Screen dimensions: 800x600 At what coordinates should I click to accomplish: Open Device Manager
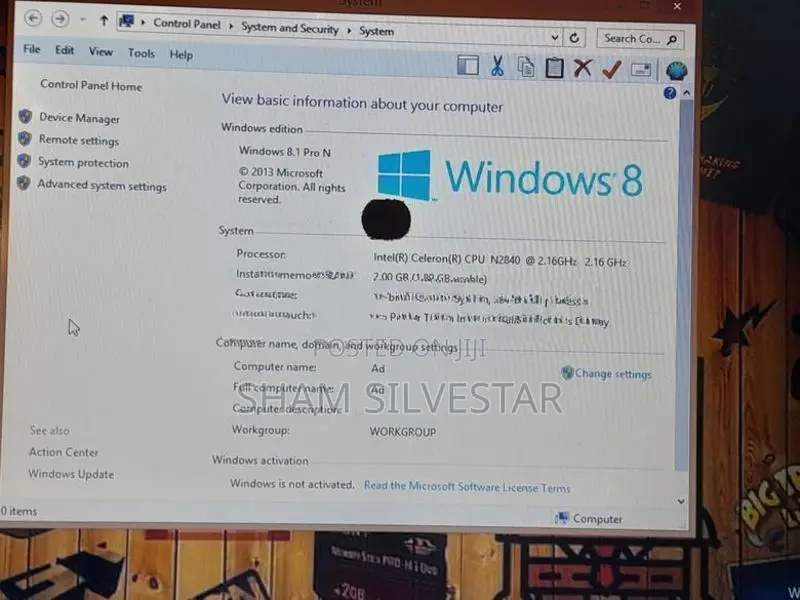click(x=80, y=118)
